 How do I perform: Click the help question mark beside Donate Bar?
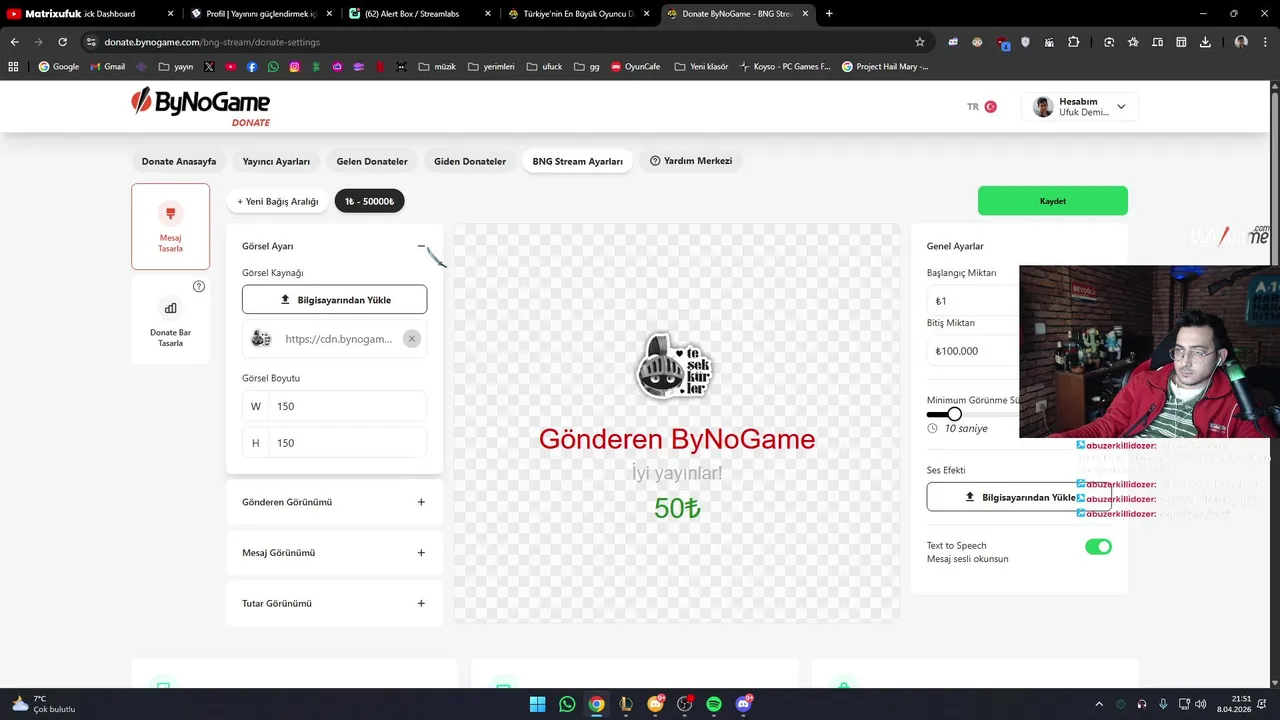[199, 287]
